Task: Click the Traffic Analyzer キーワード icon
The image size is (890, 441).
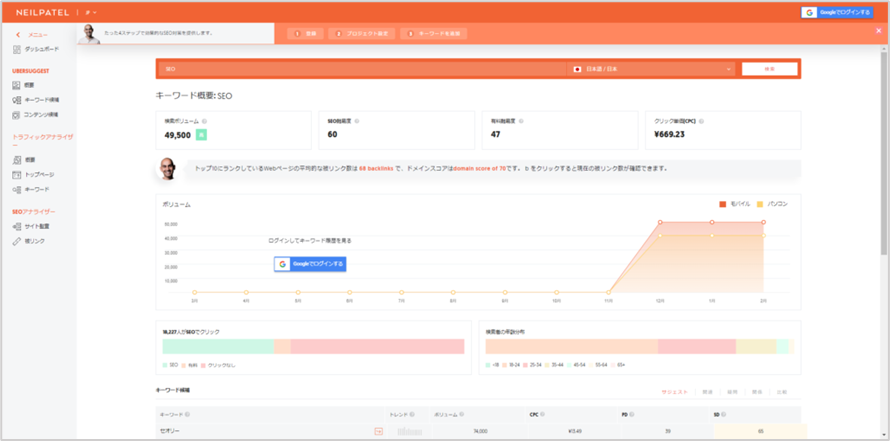Action: [16, 189]
